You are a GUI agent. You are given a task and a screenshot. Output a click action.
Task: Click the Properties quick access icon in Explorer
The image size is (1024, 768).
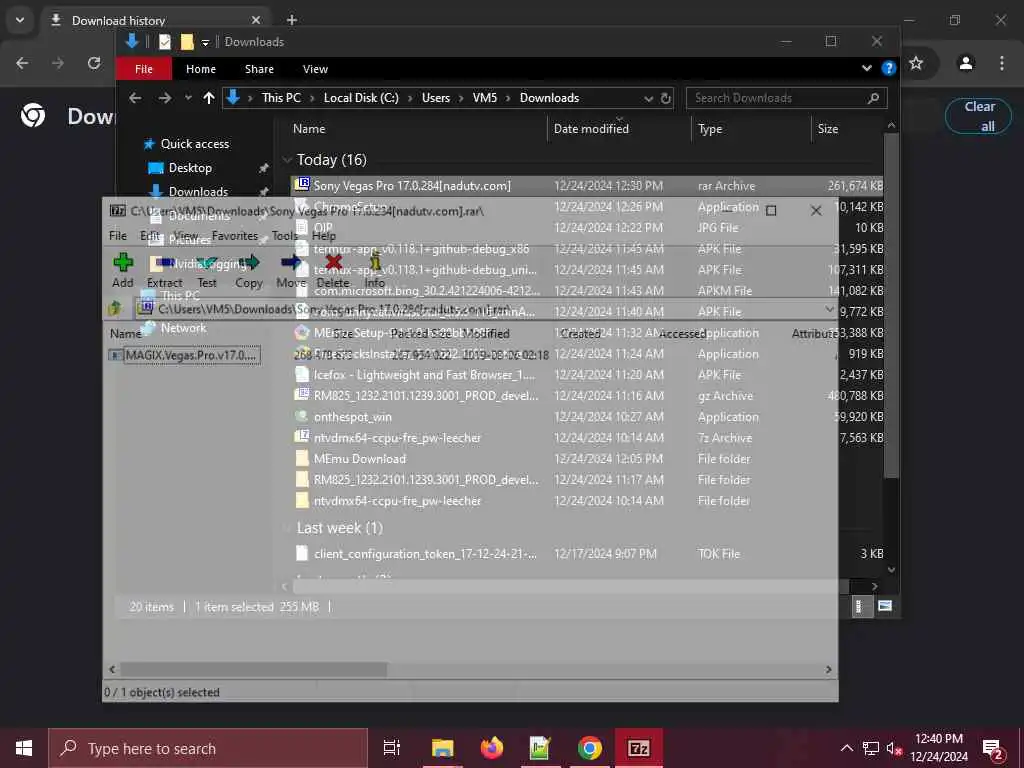(165, 42)
